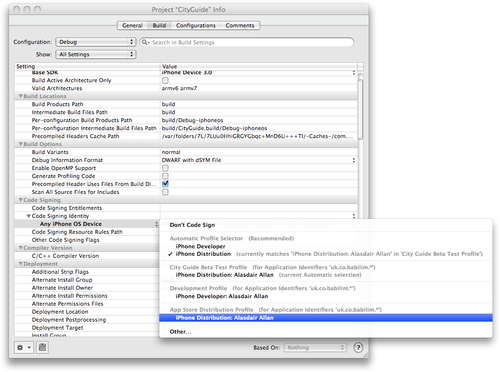The width and height of the screenshot is (500, 372).
Task: Select Other Code Signing Flags row
Action: coord(87,240)
